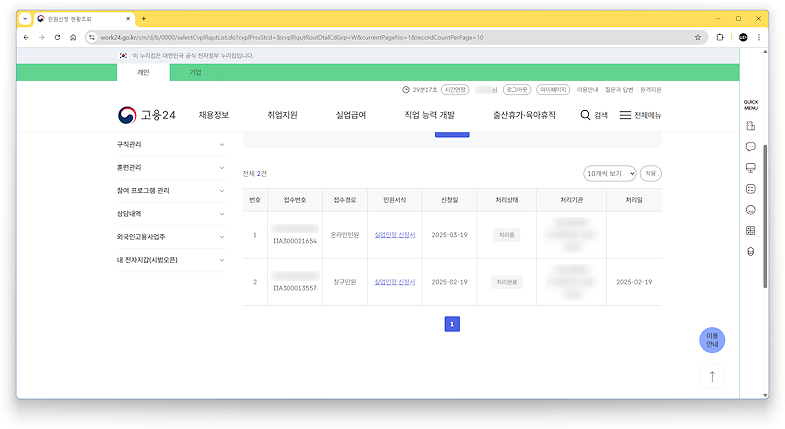This screenshot has width=785, height=429.
Task: Expand the 상담내역 sidebar section
Action: 171,214
